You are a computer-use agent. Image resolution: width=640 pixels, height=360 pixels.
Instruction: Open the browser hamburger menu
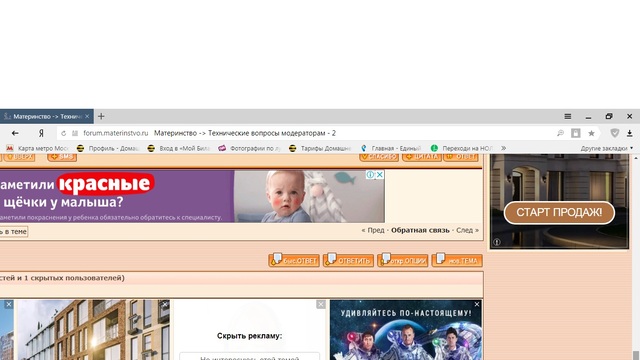click(567, 116)
